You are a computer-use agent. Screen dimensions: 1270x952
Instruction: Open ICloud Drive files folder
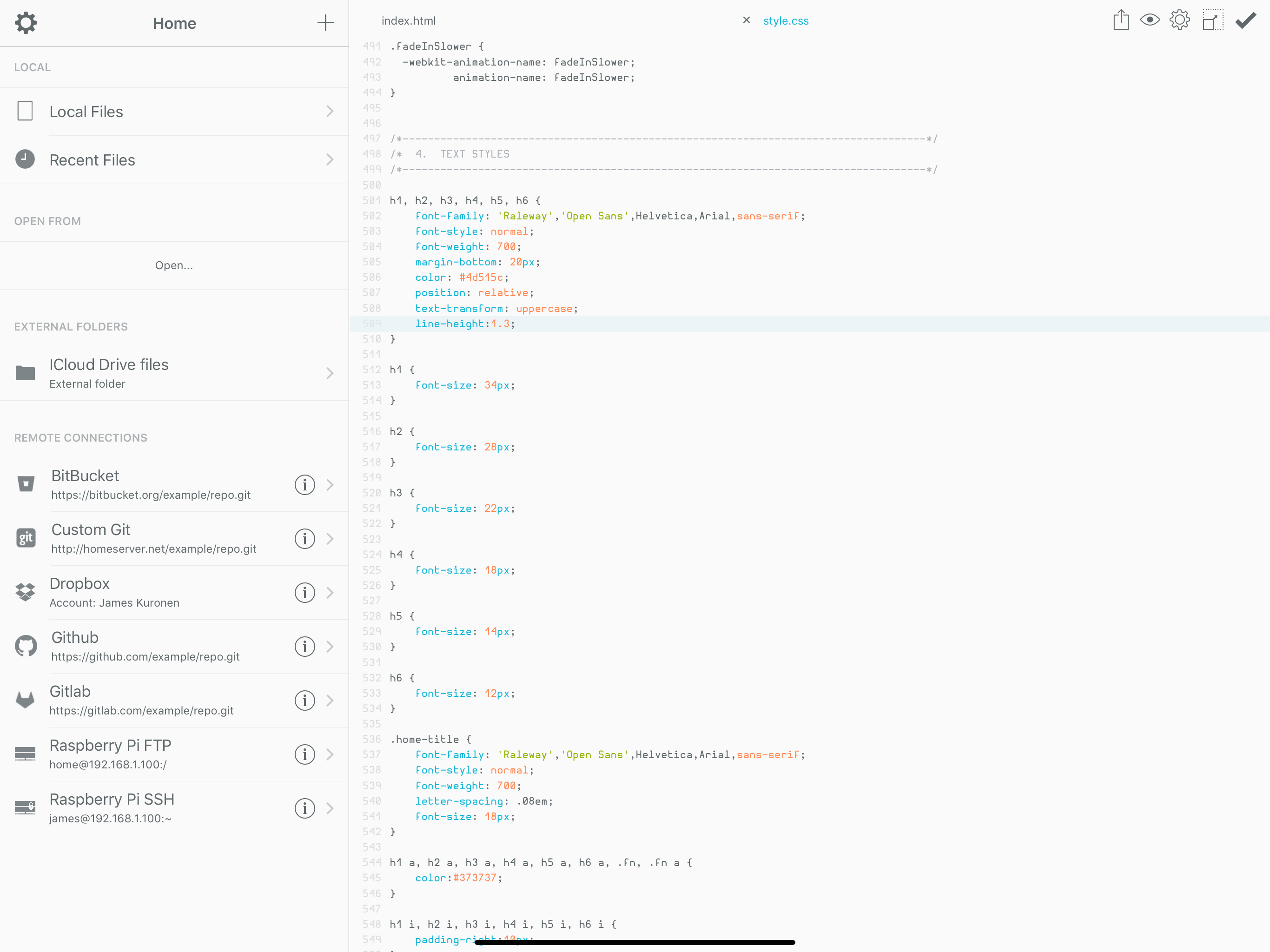174,373
